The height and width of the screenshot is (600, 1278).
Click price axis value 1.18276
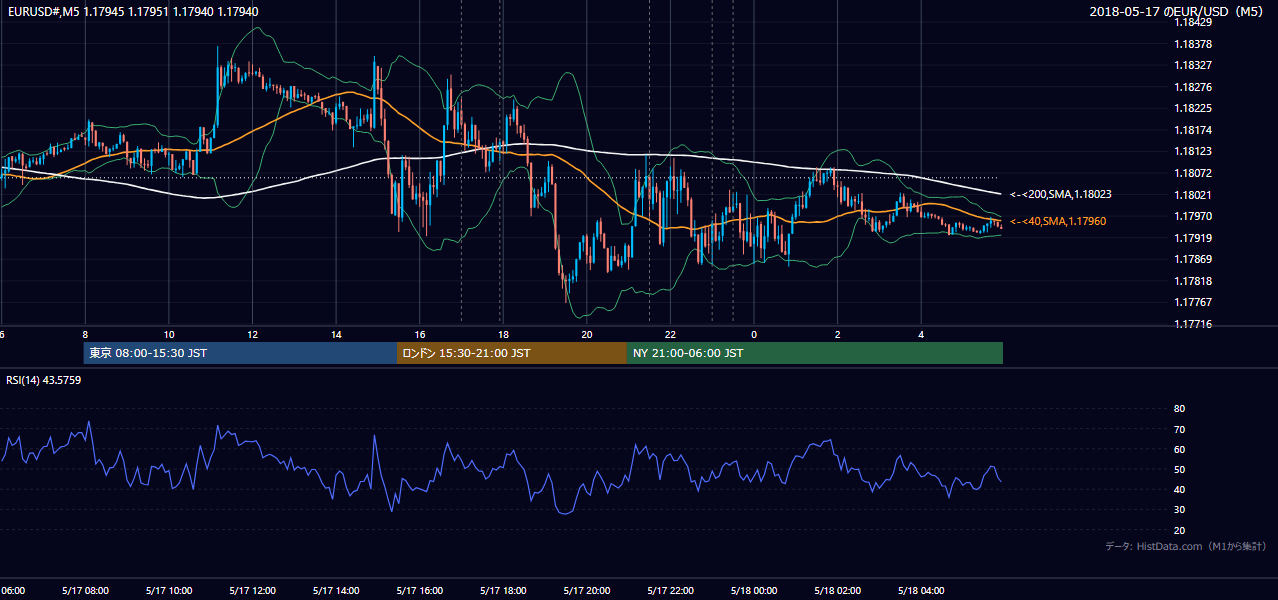coord(1194,87)
